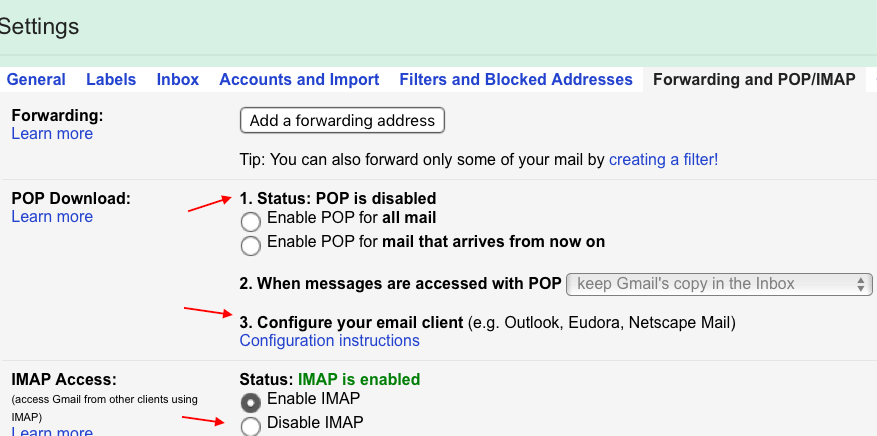Open Accounts and Import tab
877x436 pixels.
tap(299, 79)
